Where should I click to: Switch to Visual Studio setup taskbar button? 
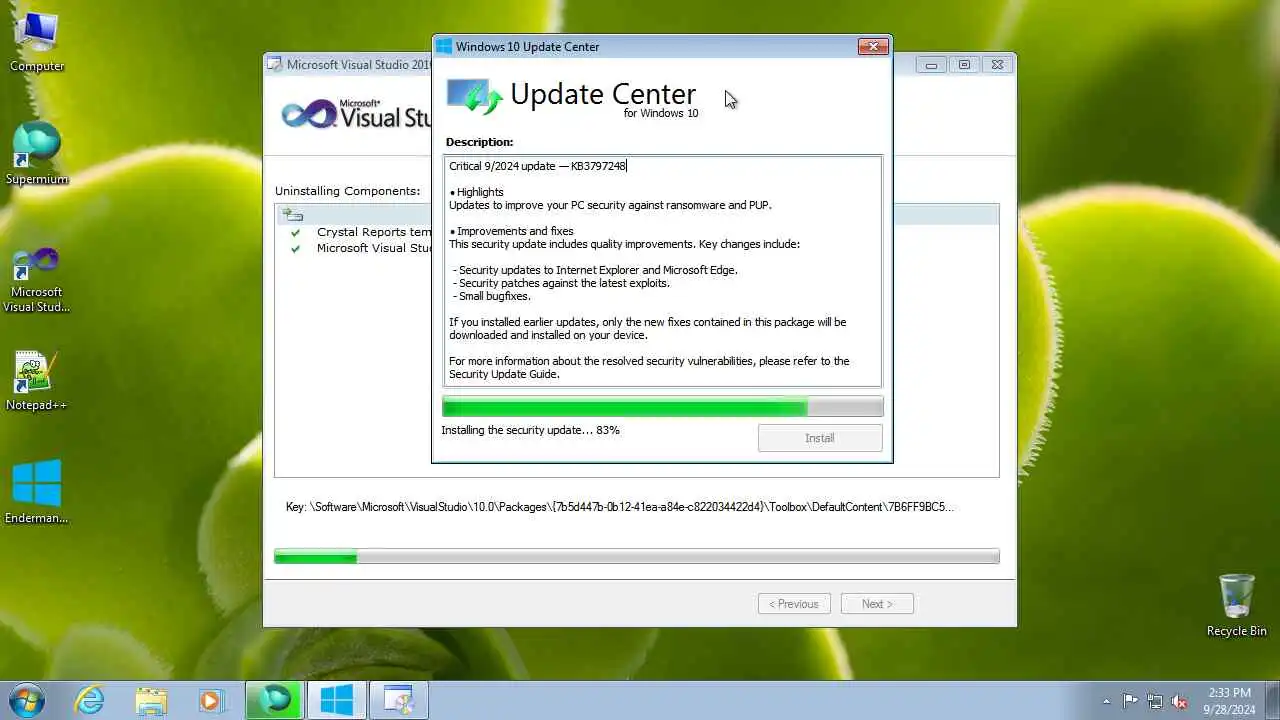point(398,700)
